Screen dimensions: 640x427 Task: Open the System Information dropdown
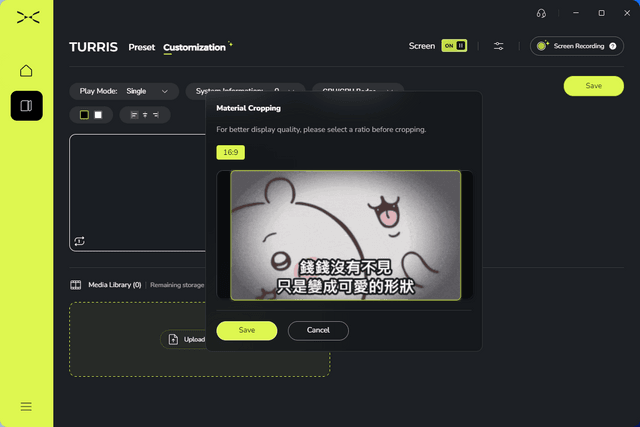(x=245, y=88)
